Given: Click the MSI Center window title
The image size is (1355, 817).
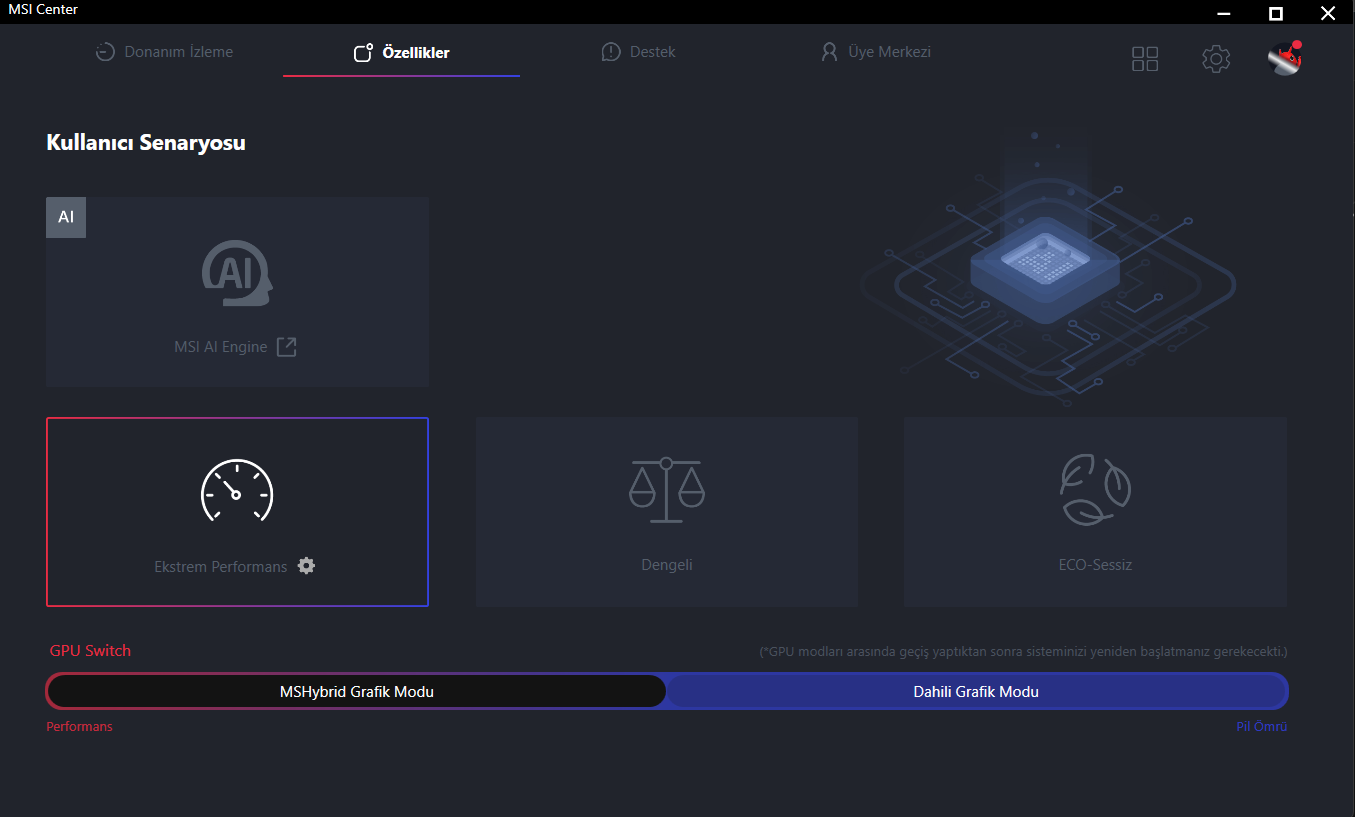Looking at the screenshot, I should coord(43,9).
